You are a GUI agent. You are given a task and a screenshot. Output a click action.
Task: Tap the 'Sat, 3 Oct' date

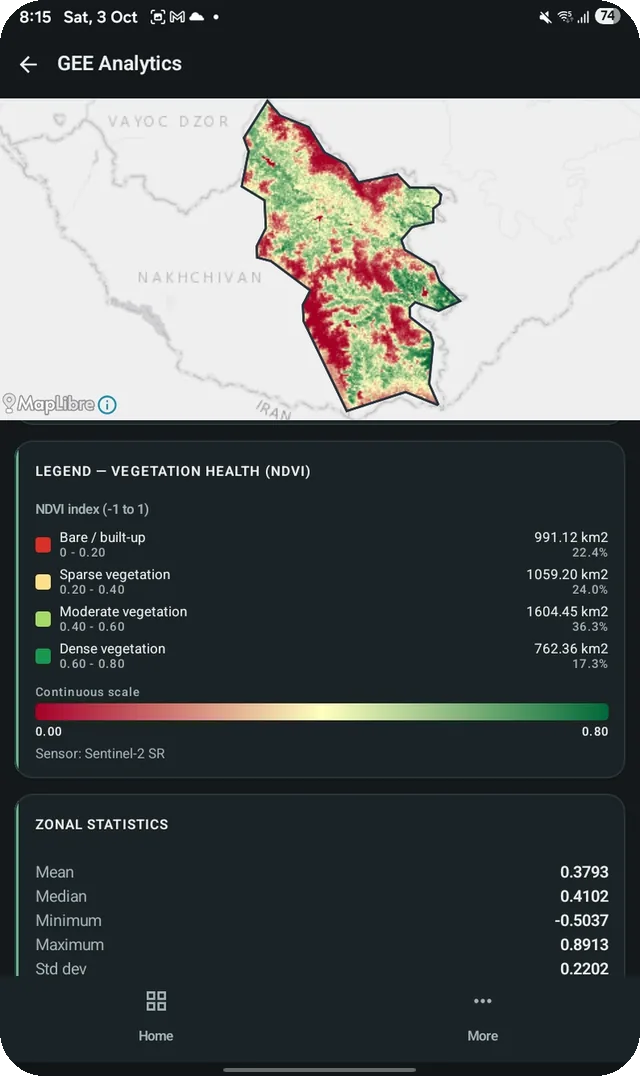(101, 17)
